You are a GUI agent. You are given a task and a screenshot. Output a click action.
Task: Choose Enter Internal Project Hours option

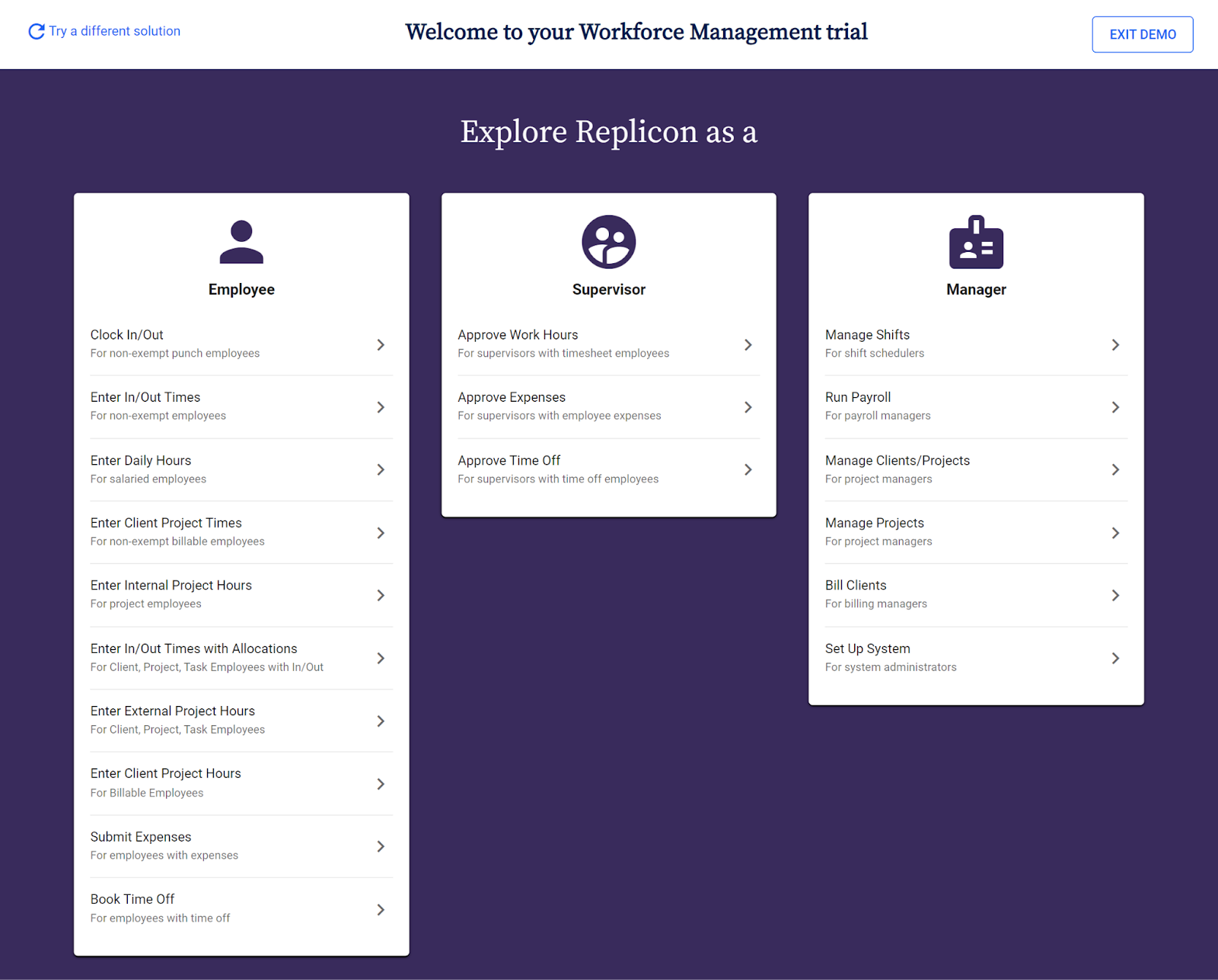[x=241, y=595]
